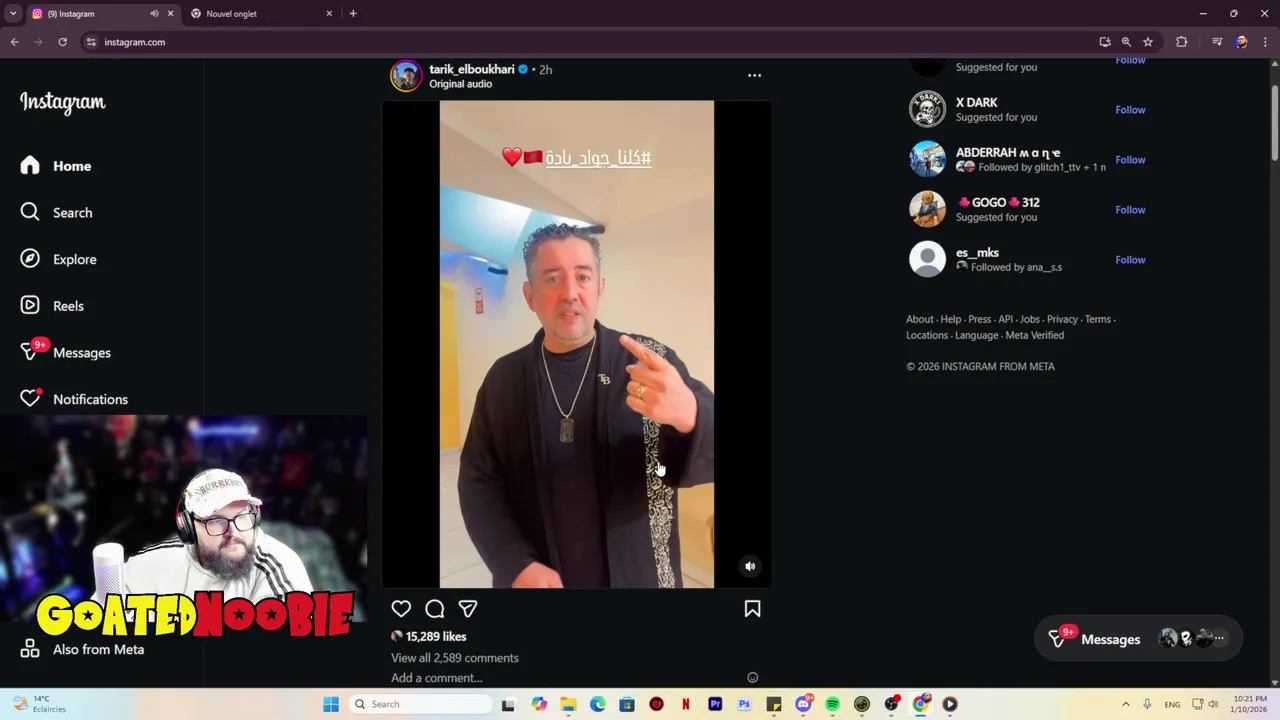Follow the X DARK account
Screen dimensions: 1280x720
coord(1130,110)
